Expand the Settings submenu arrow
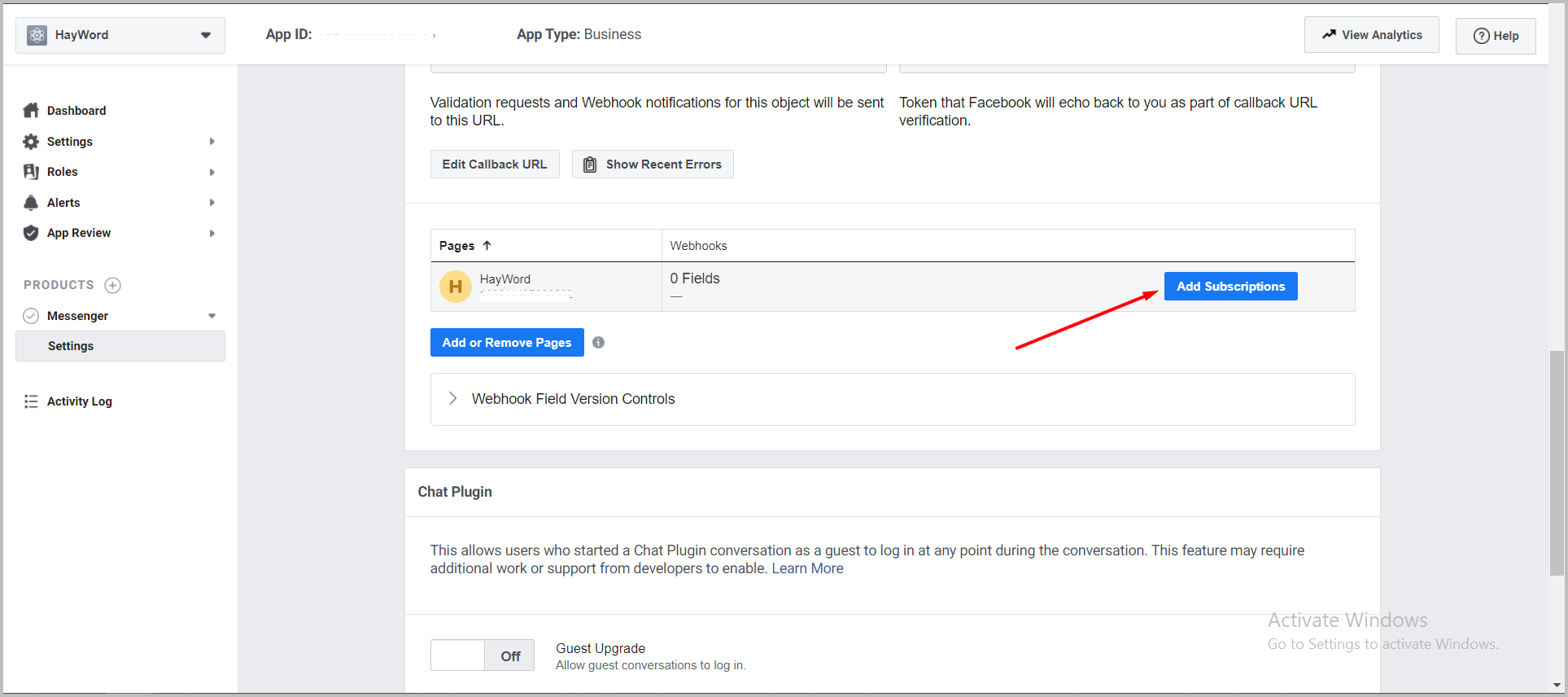 coord(212,142)
